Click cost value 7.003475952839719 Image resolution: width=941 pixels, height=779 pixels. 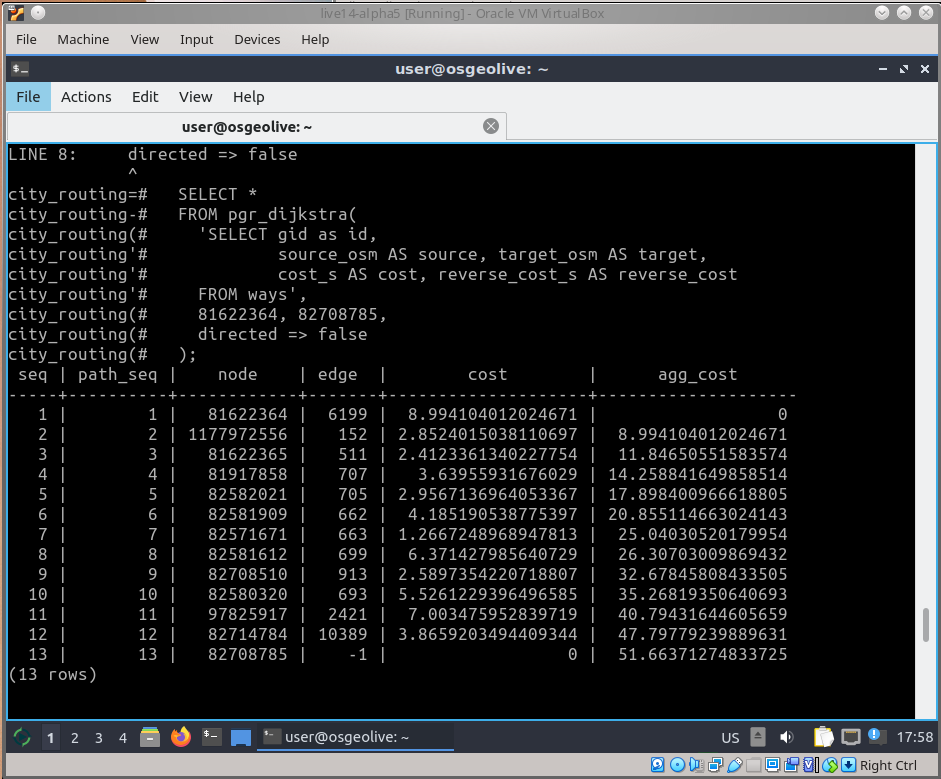pos(493,615)
